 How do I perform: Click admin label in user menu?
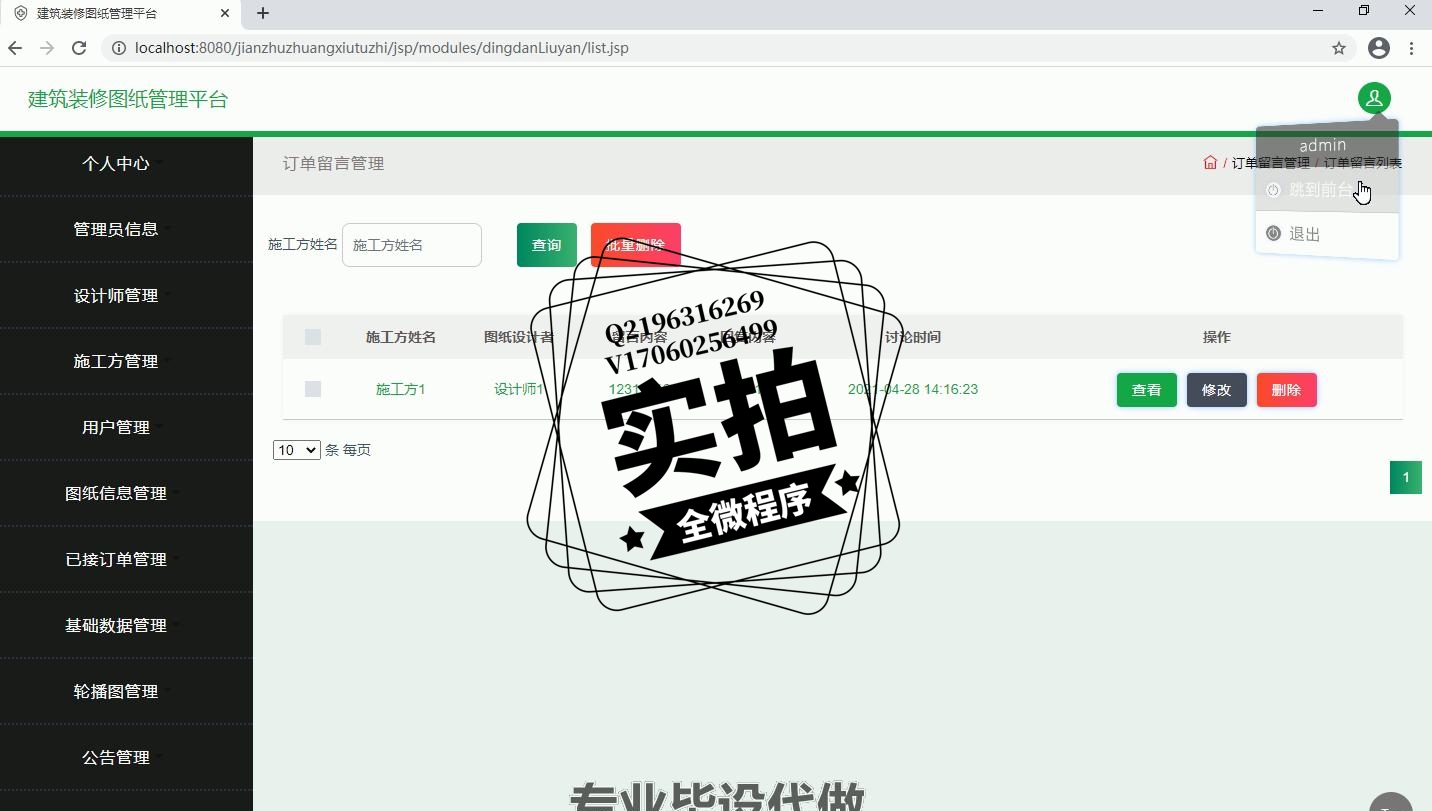(1323, 145)
